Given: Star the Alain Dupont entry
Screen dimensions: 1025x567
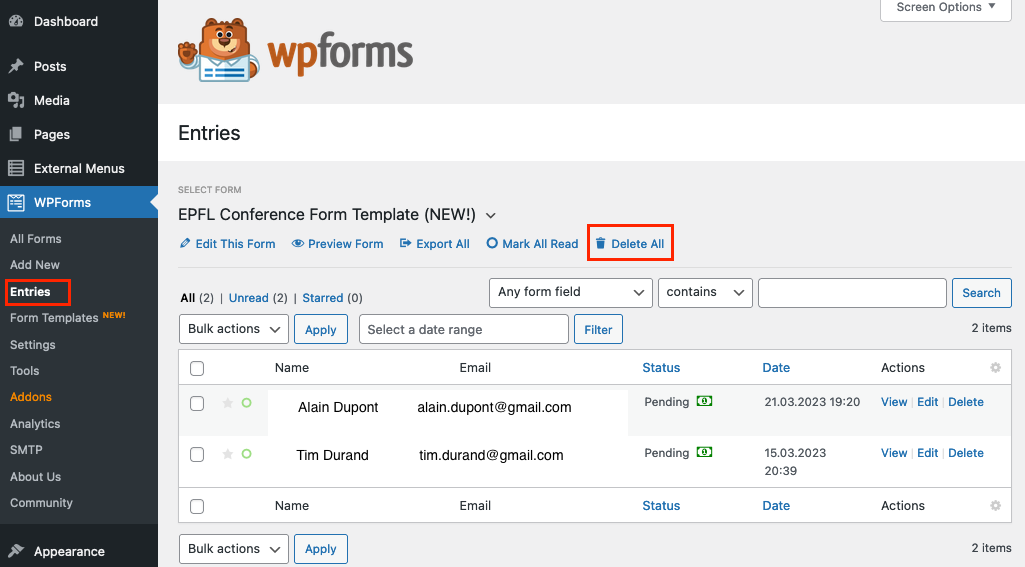Looking at the screenshot, I should click(227, 403).
